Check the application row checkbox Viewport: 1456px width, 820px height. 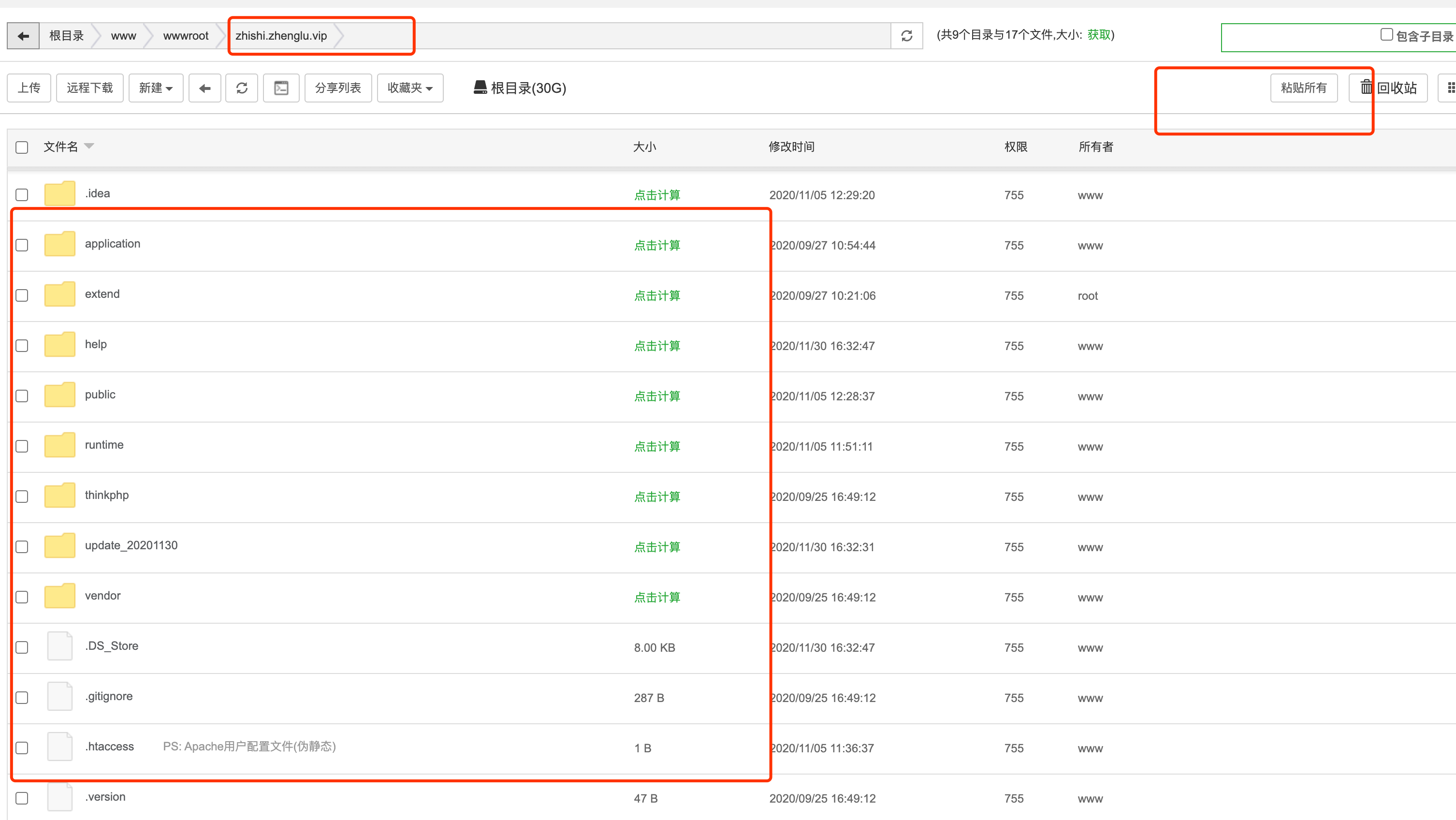pos(22,246)
